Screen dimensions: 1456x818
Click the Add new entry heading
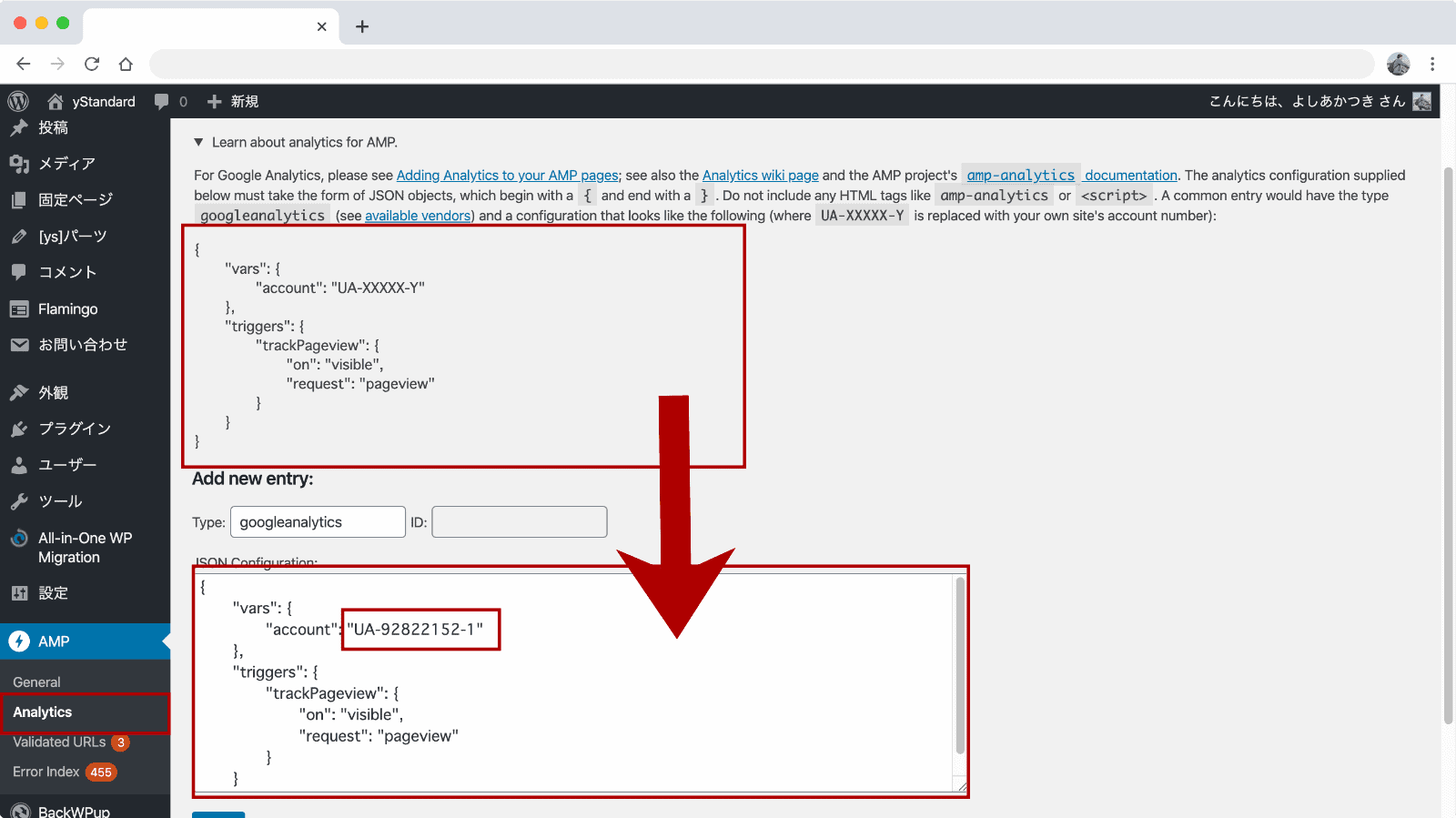pos(252,479)
